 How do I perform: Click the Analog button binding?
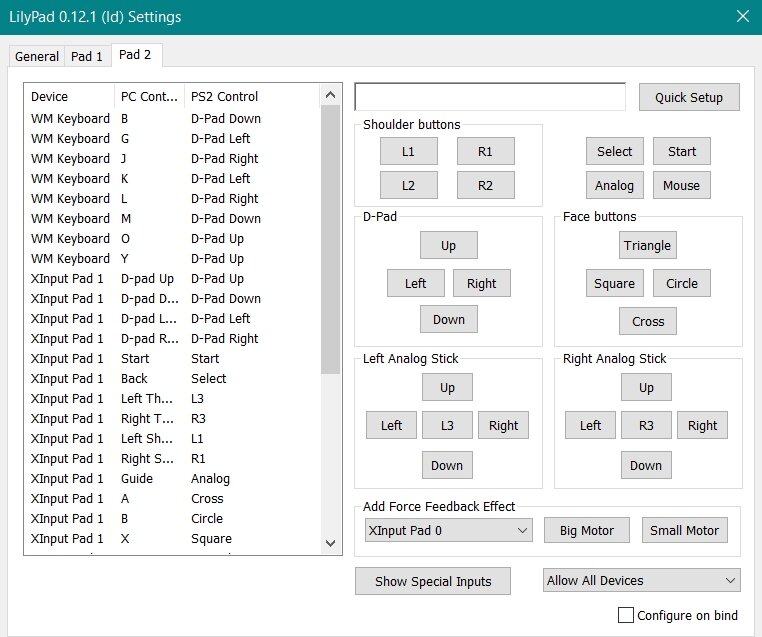pos(615,185)
